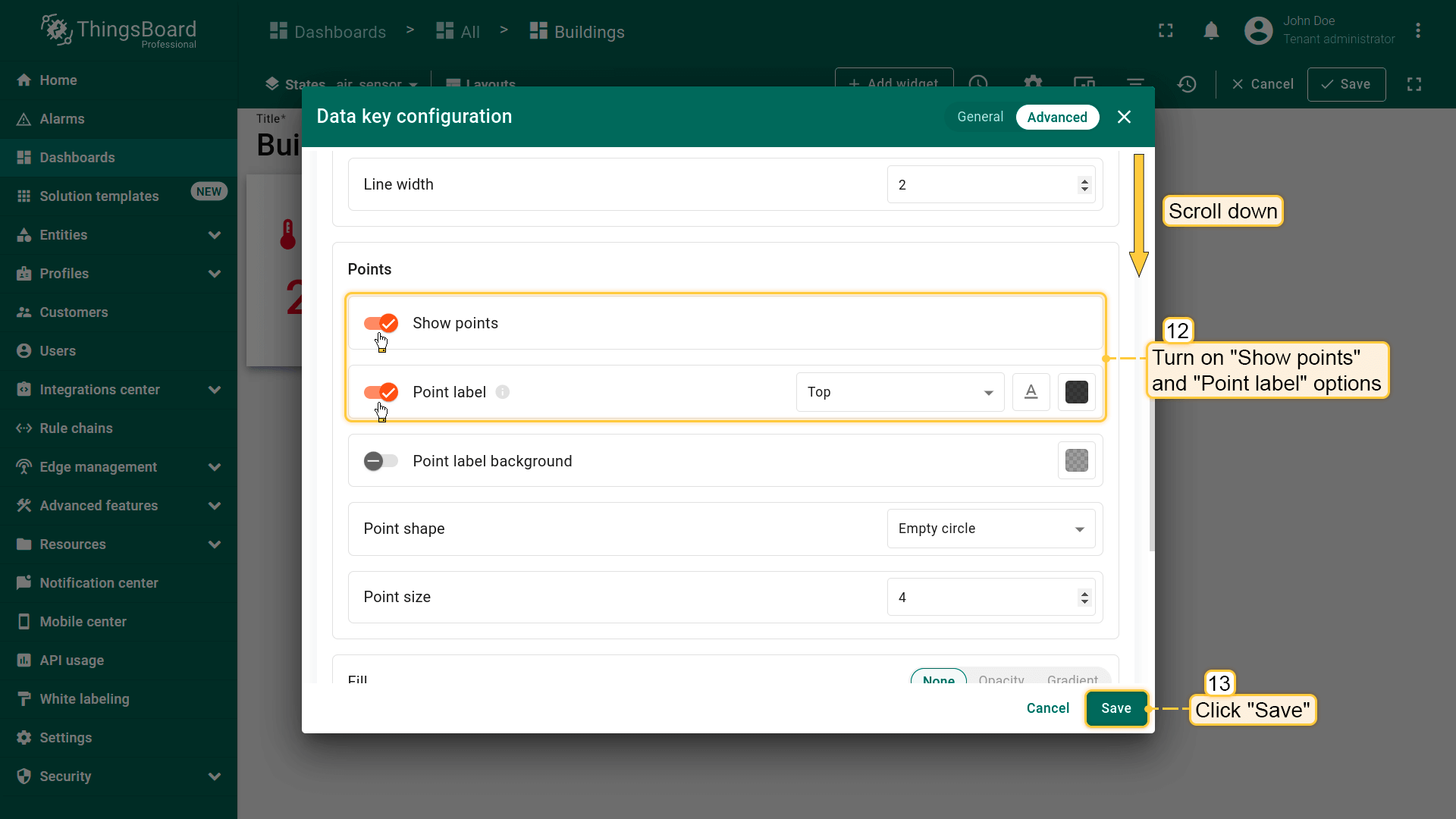Click Cancel in the dialog
Screen dimensions: 1456x819
(1047, 708)
